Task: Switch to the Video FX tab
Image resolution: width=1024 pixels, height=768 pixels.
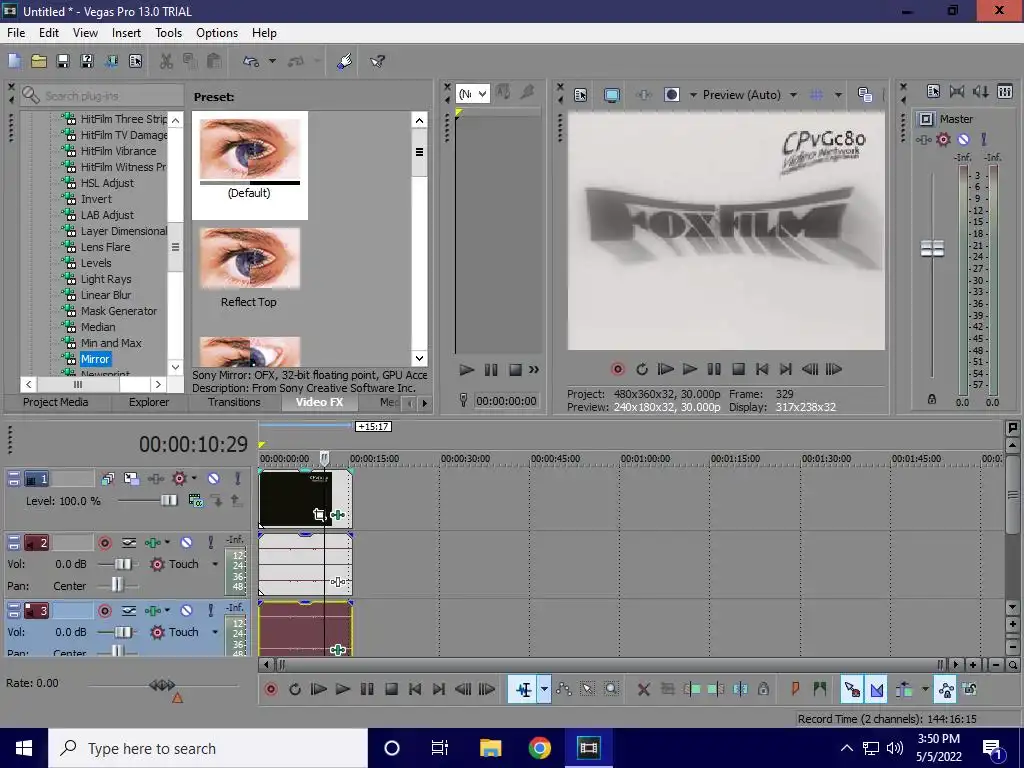Action: coord(319,402)
